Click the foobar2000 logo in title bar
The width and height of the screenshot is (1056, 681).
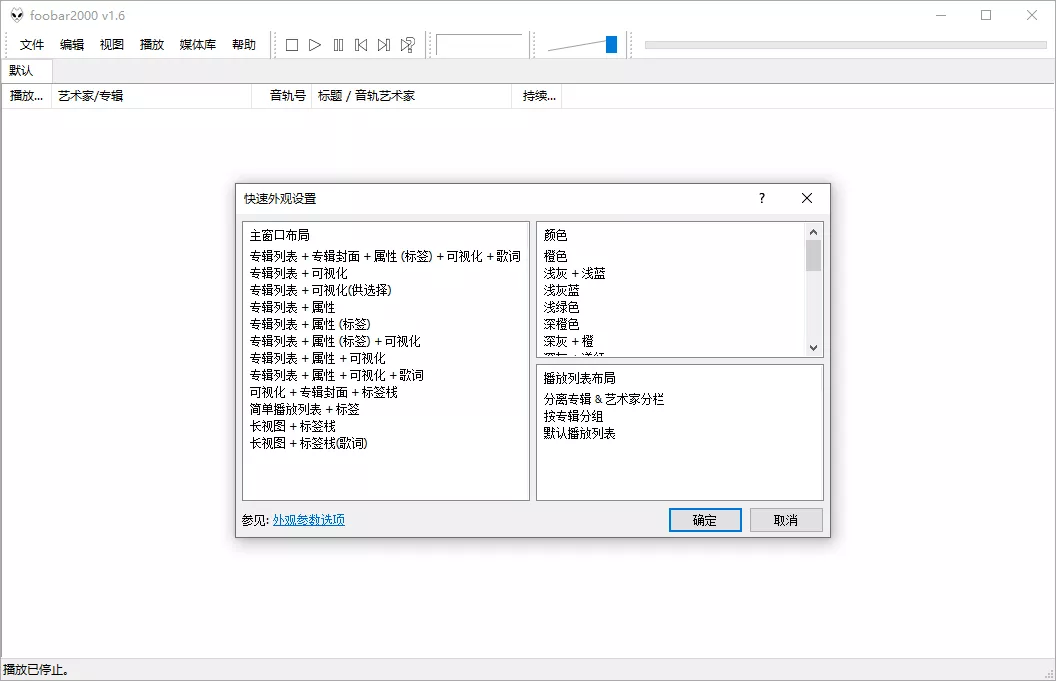pos(17,15)
